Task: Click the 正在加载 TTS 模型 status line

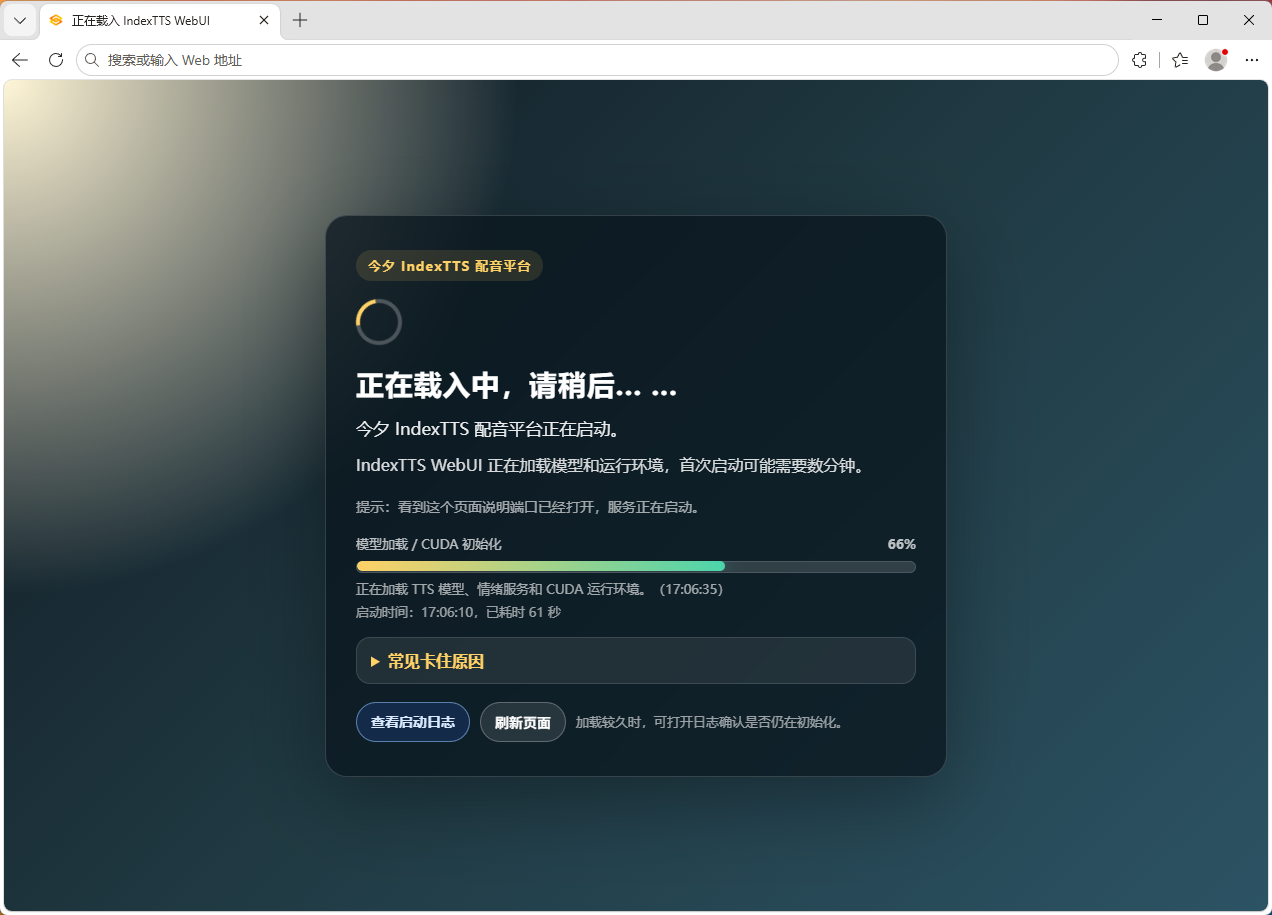Action: [539, 589]
